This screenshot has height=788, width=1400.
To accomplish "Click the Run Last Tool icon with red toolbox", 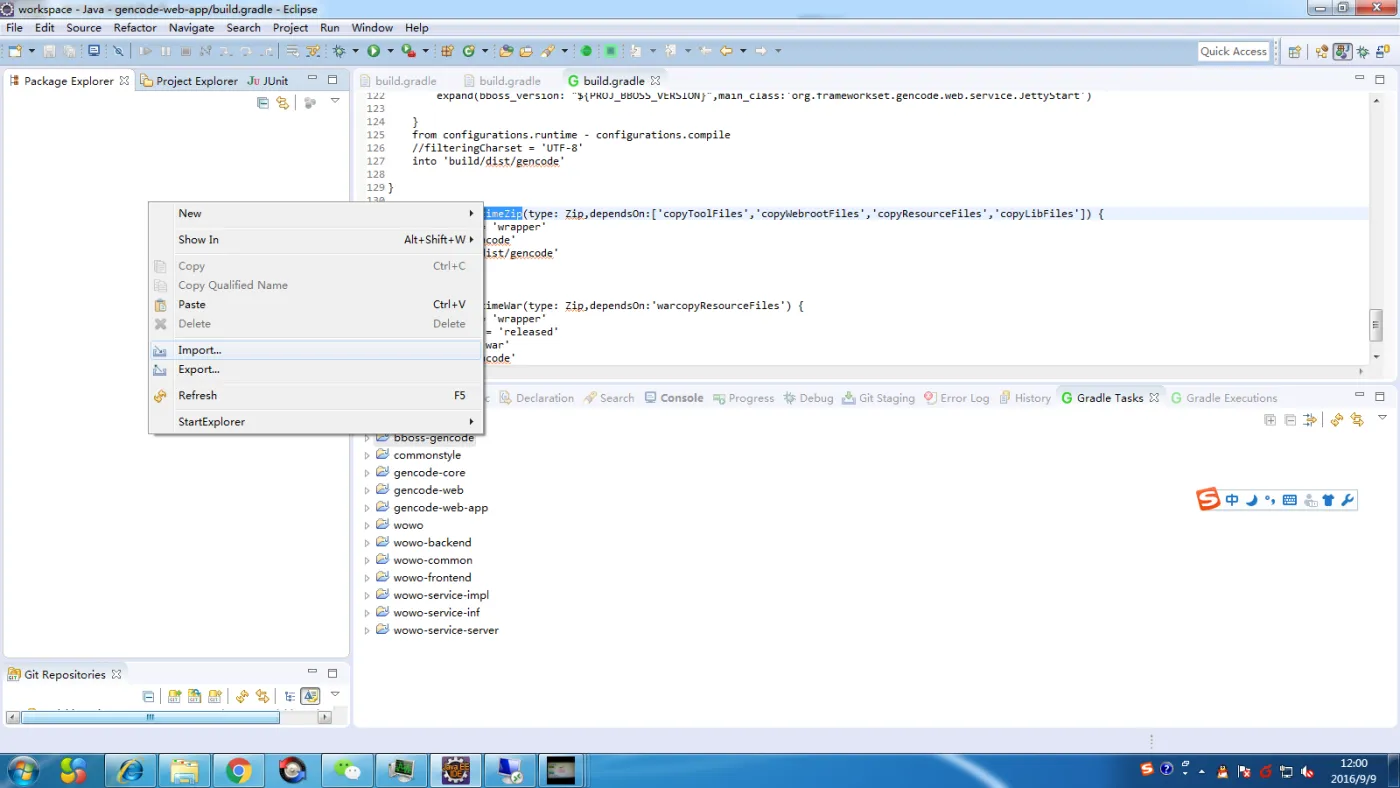I will [407, 51].
